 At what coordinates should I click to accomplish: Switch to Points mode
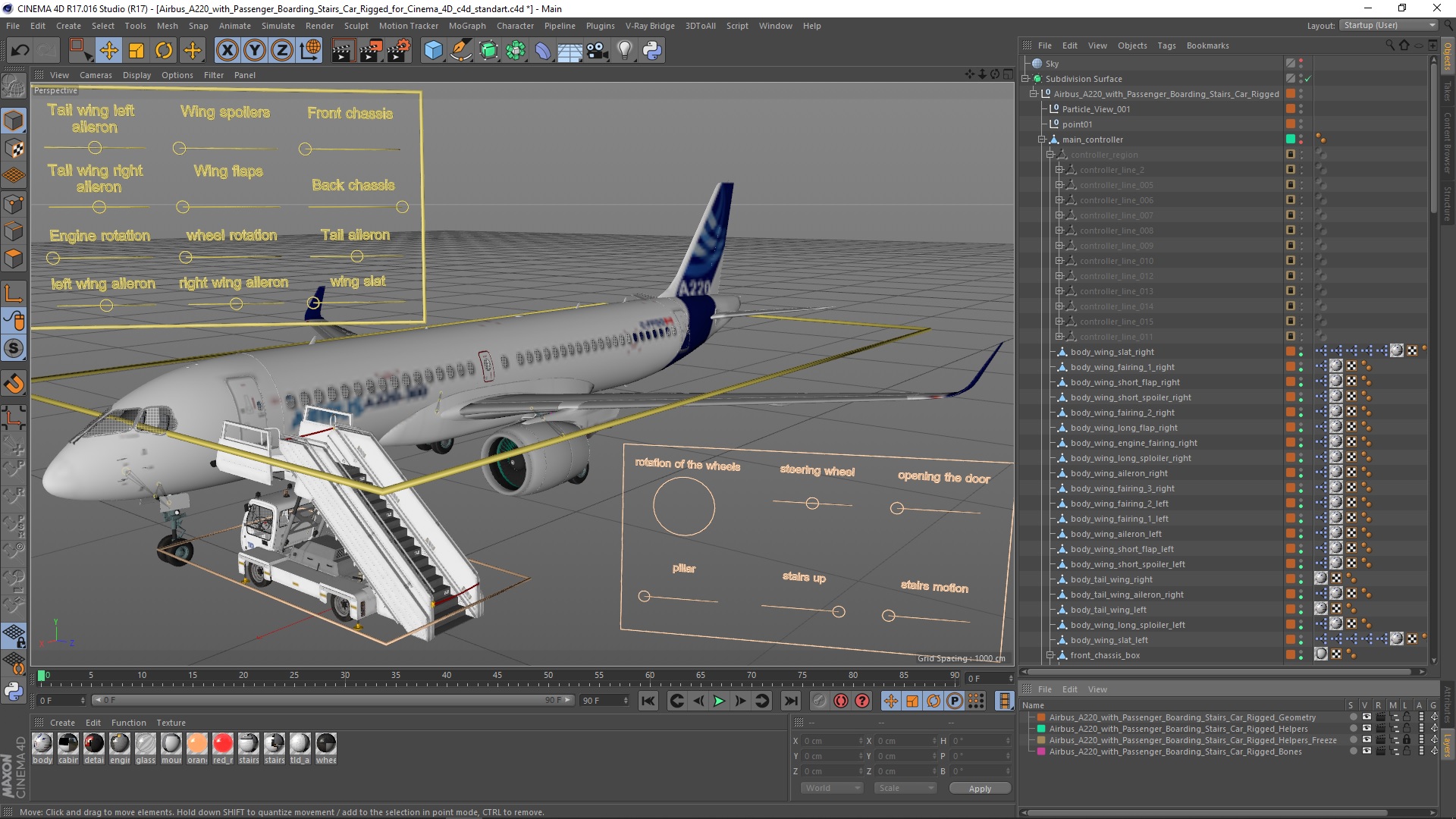[14, 203]
